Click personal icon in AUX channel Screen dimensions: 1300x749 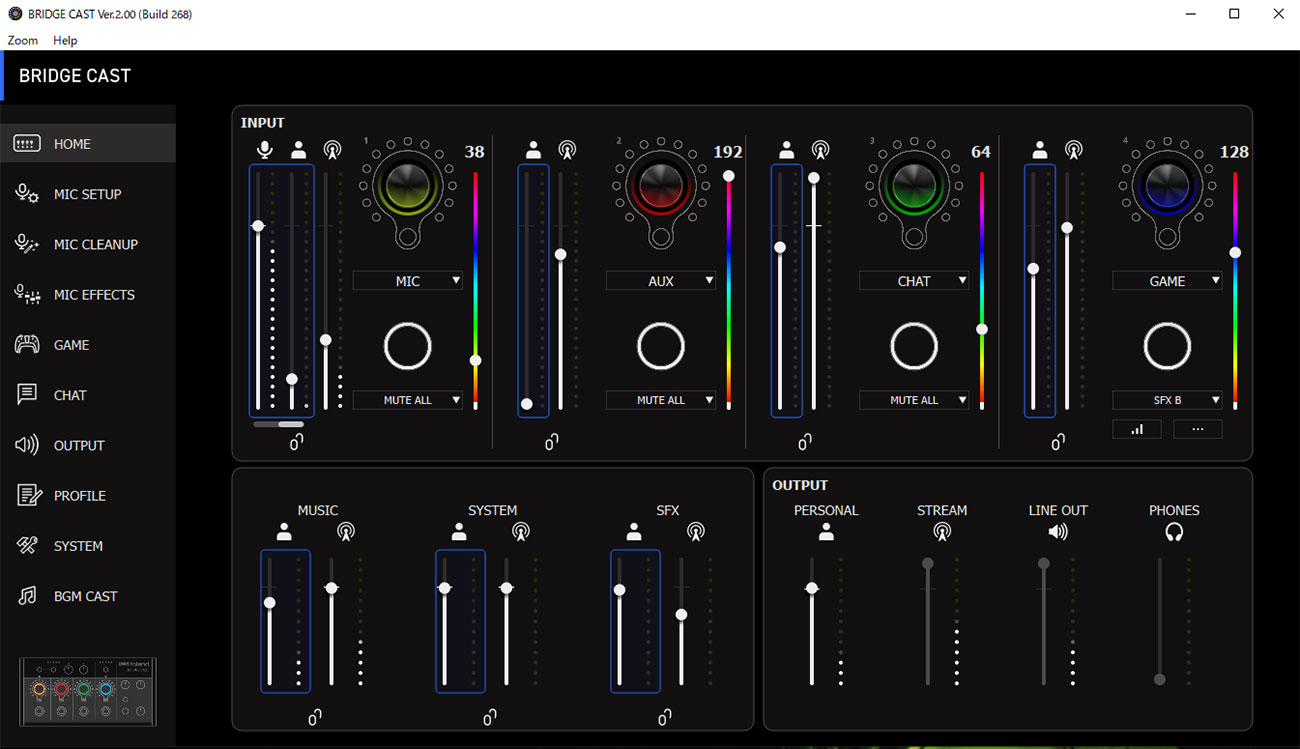pyautogui.click(x=533, y=150)
